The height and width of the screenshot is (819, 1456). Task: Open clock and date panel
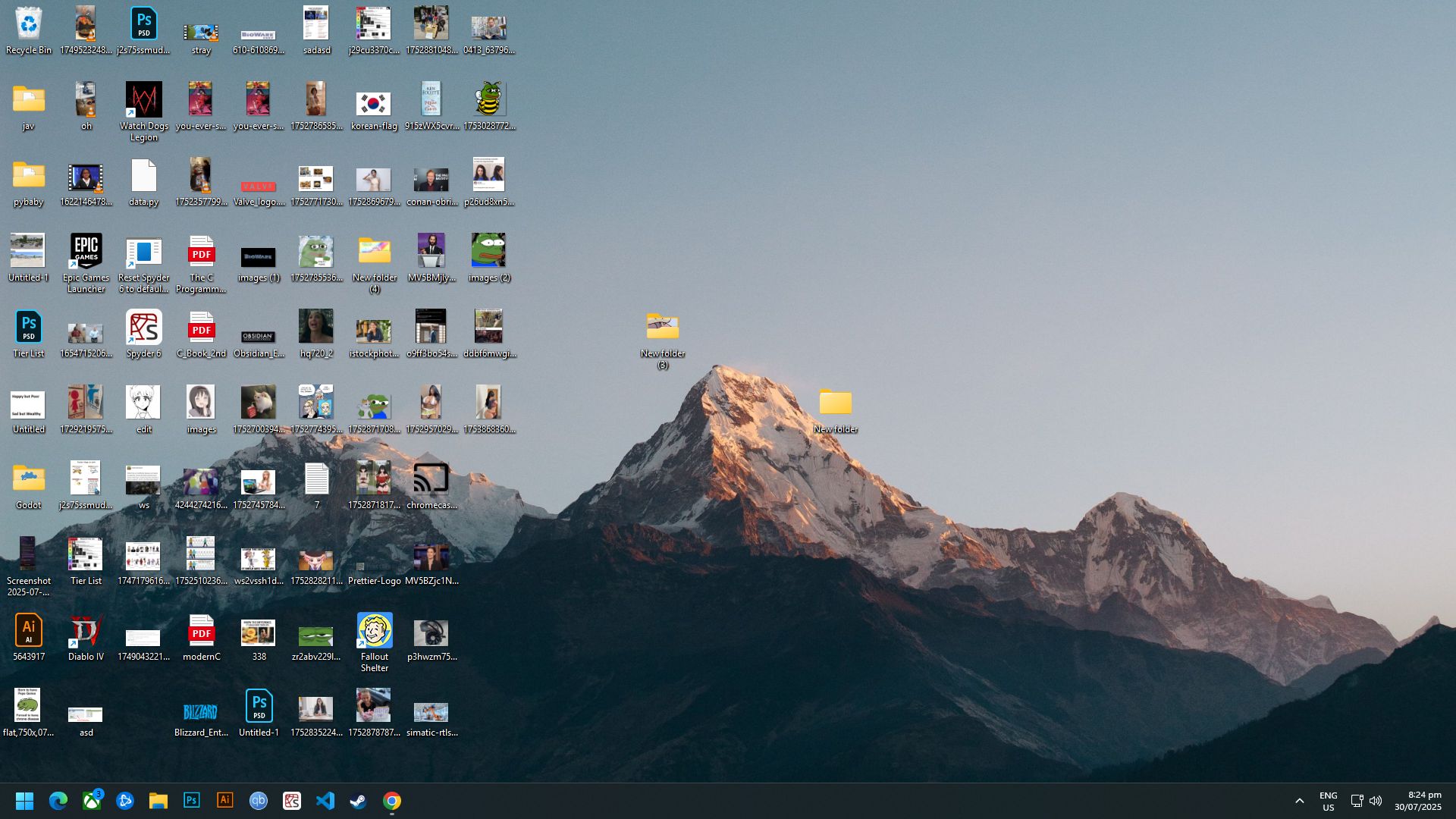[1418, 801]
